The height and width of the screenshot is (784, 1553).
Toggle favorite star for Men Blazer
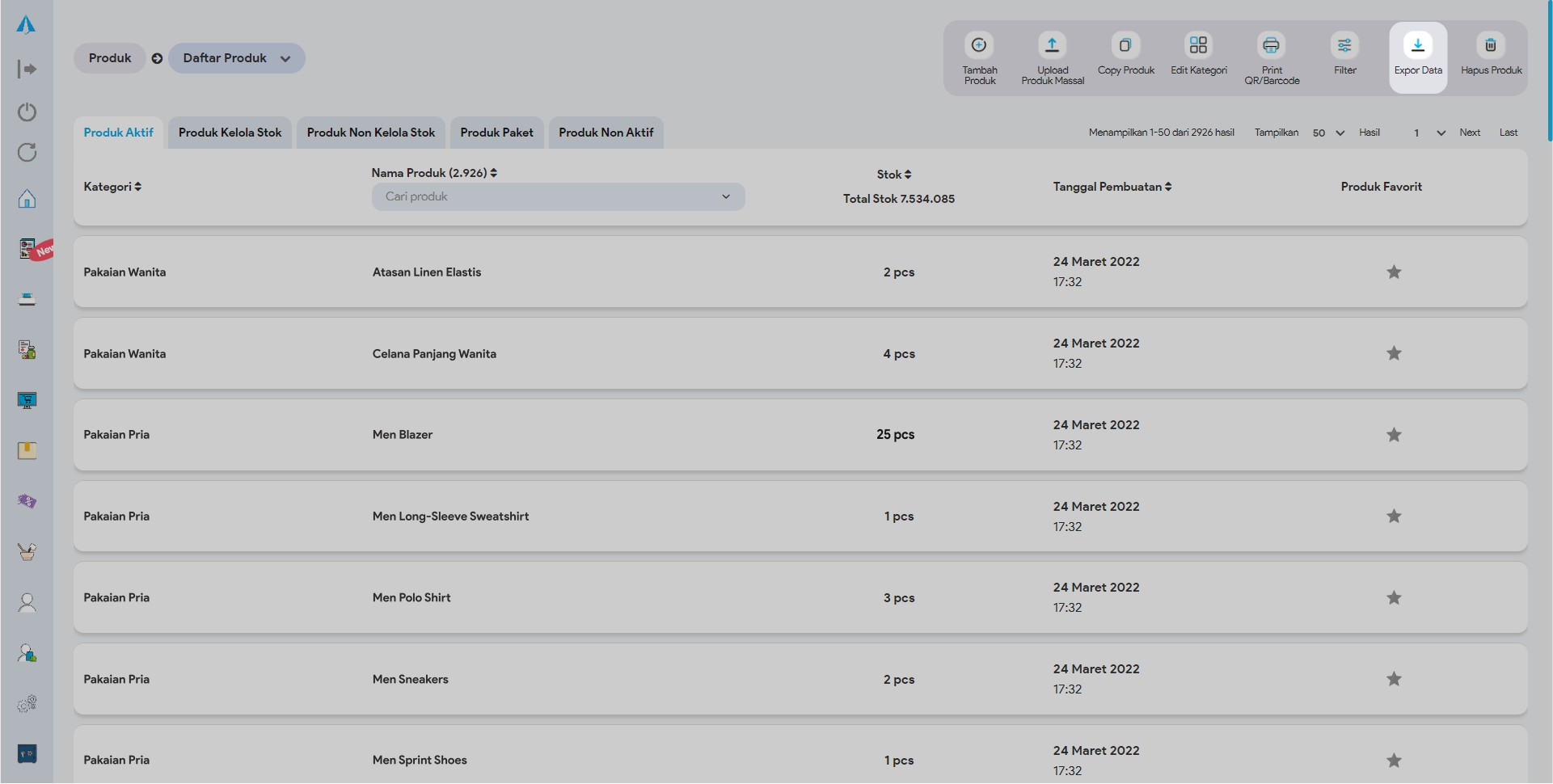tap(1394, 435)
